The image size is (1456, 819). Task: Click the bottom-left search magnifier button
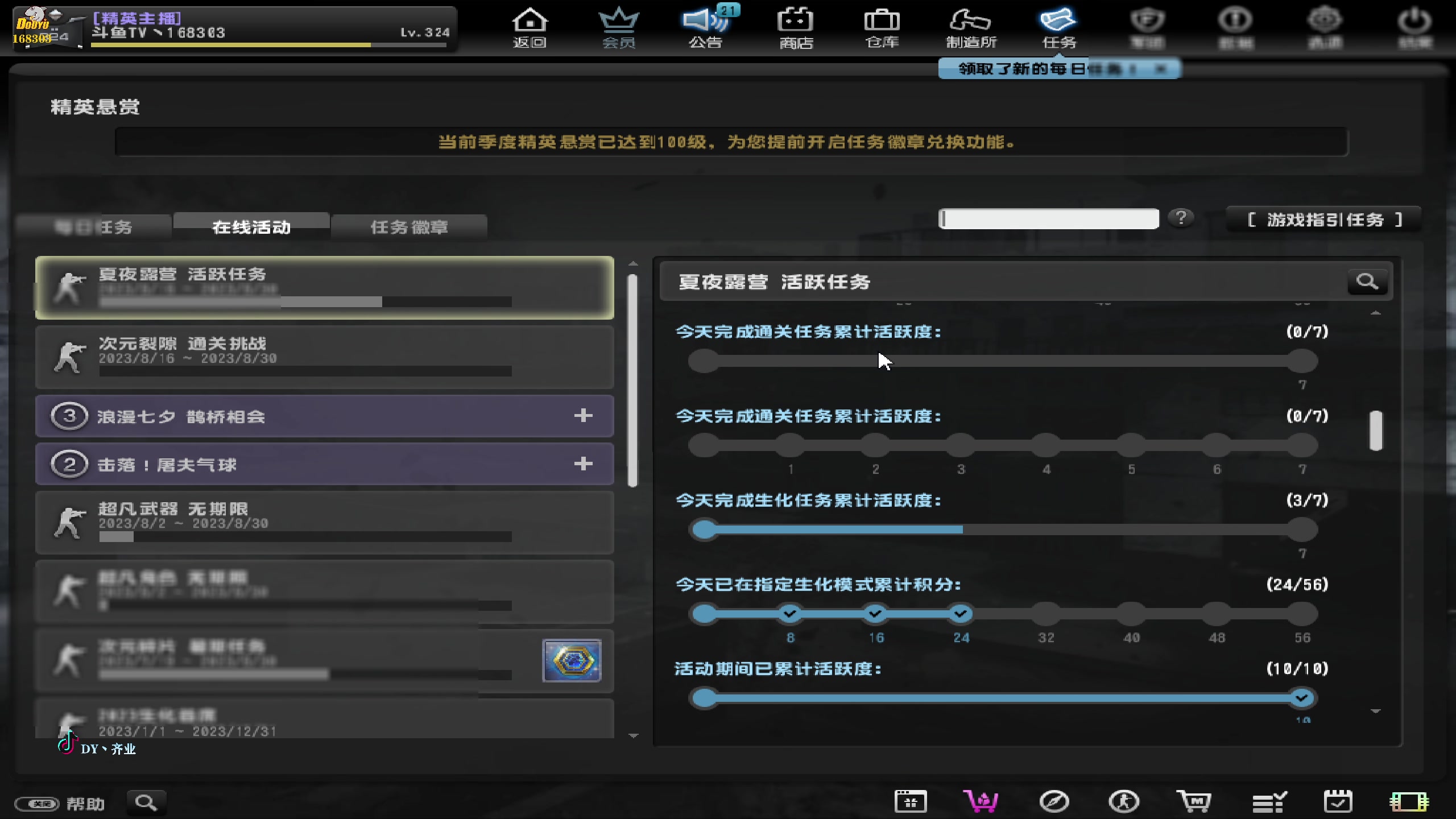point(146,803)
